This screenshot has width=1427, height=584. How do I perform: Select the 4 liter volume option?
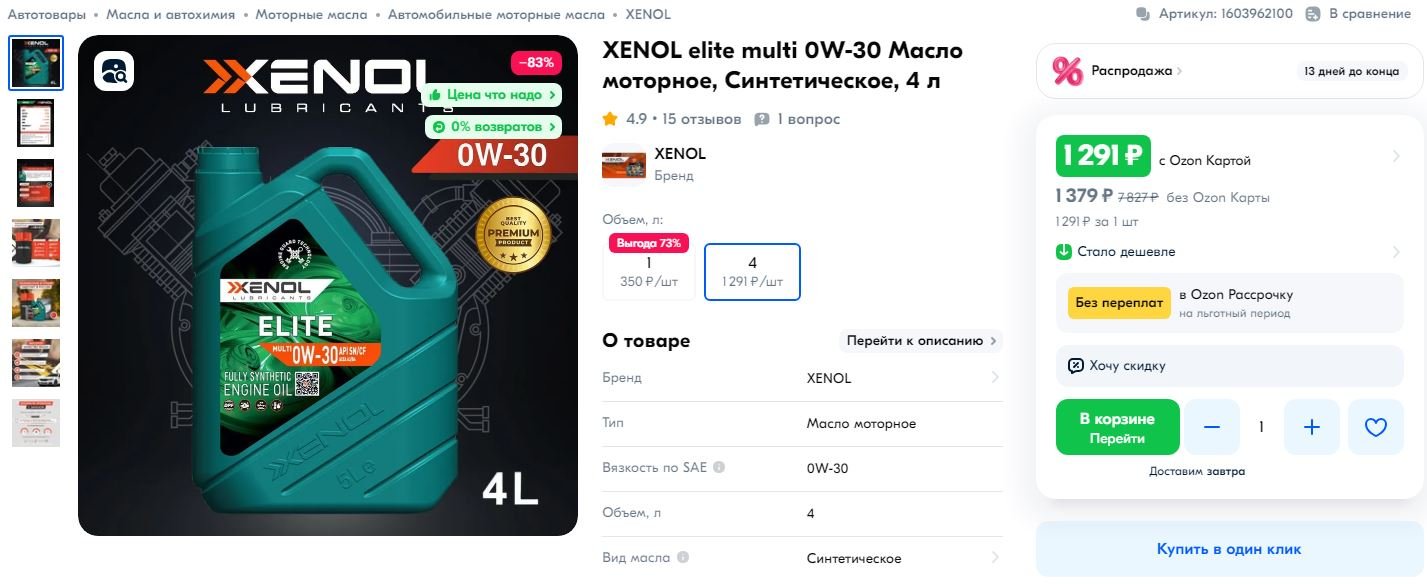[752, 272]
